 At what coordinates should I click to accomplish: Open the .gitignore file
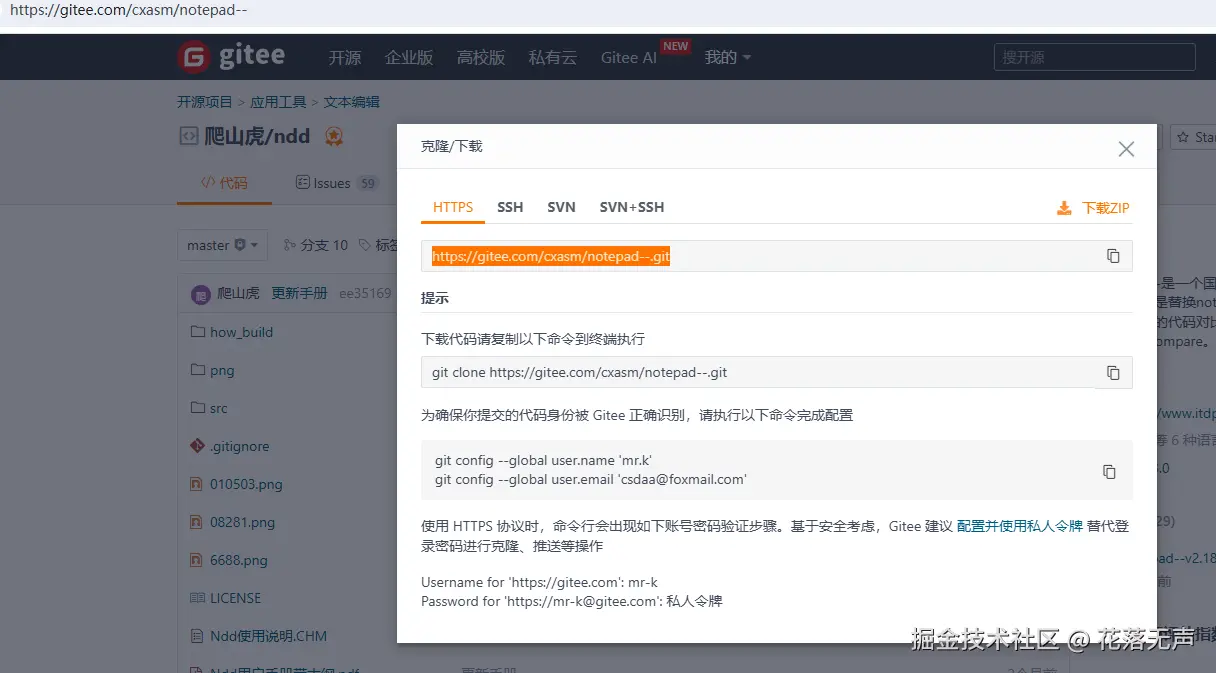[x=239, y=446]
